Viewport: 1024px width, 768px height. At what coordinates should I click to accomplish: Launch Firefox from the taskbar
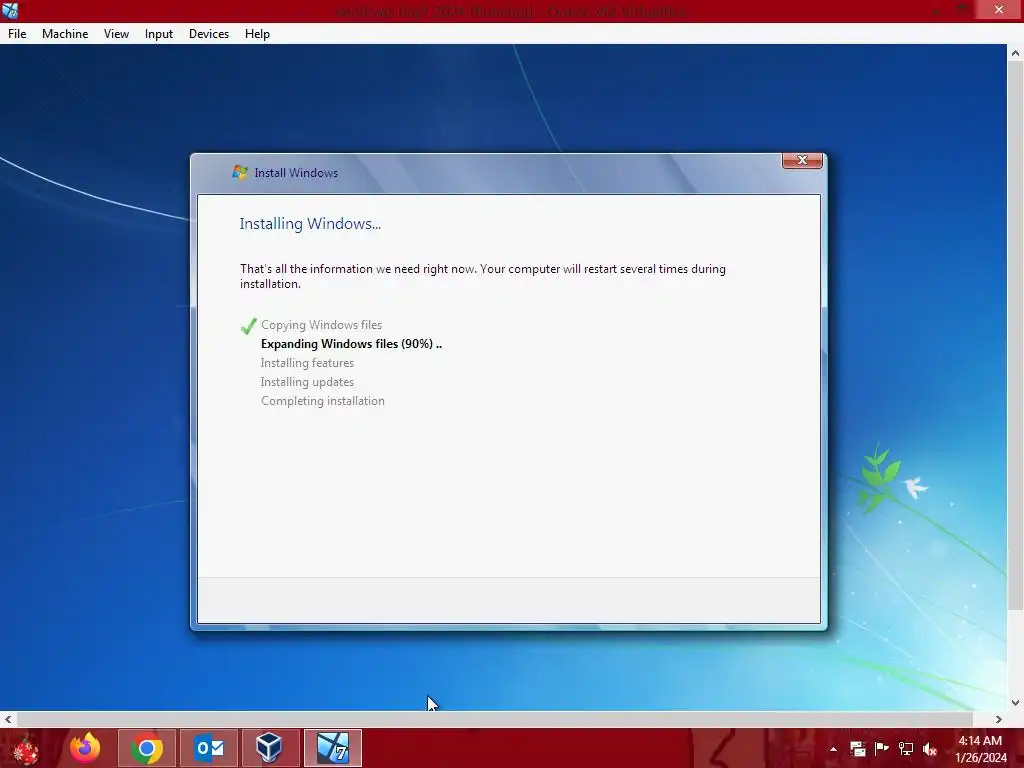(85, 748)
